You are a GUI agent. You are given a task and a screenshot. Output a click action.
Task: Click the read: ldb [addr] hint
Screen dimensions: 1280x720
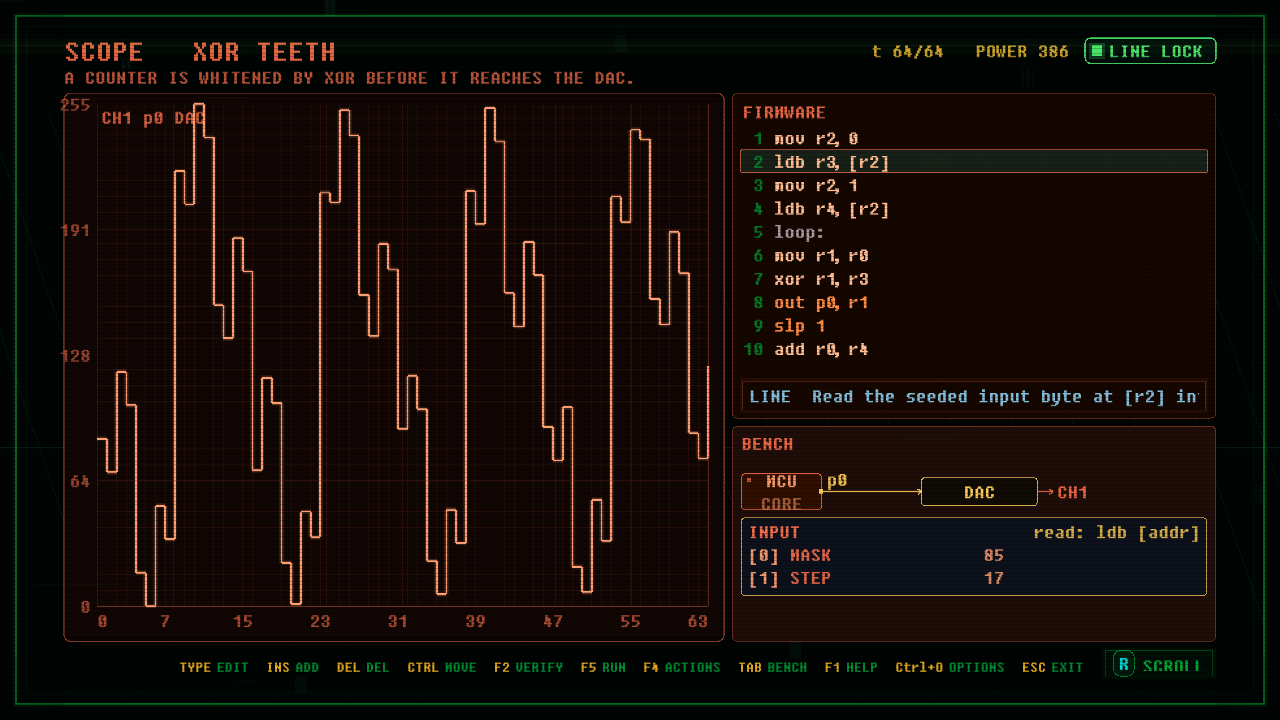pyautogui.click(x=1116, y=533)
